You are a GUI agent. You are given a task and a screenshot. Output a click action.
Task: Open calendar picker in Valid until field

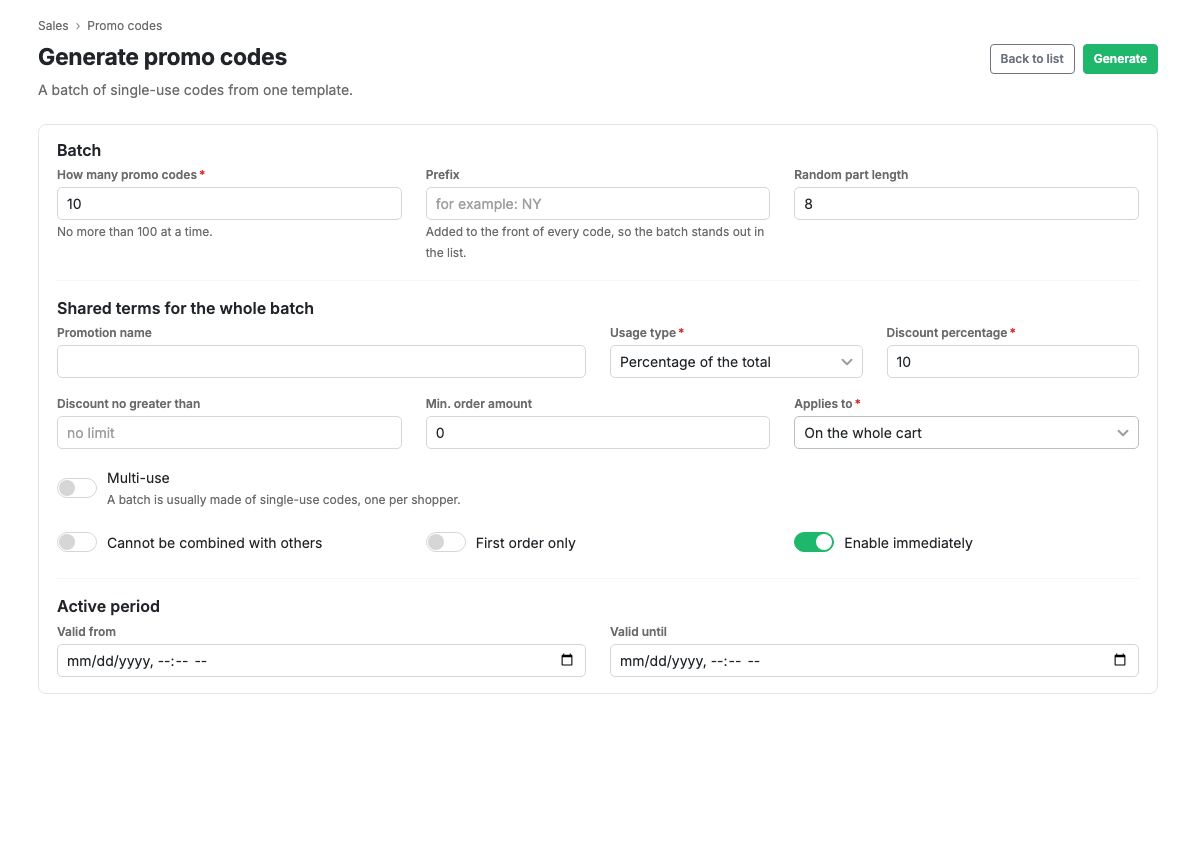[1120, 660]
